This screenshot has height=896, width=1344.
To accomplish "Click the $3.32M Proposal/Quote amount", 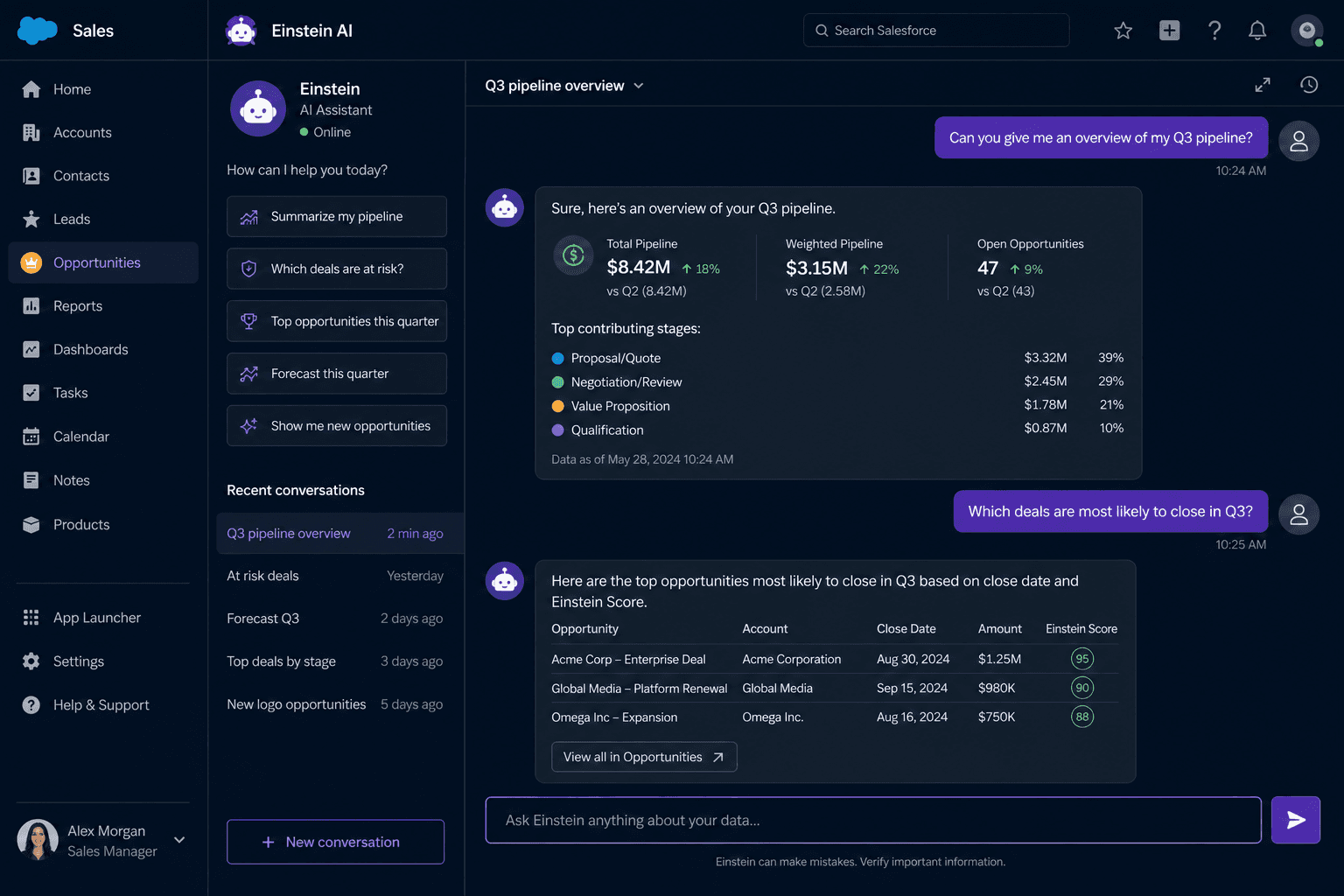I will click(1046, 358).
